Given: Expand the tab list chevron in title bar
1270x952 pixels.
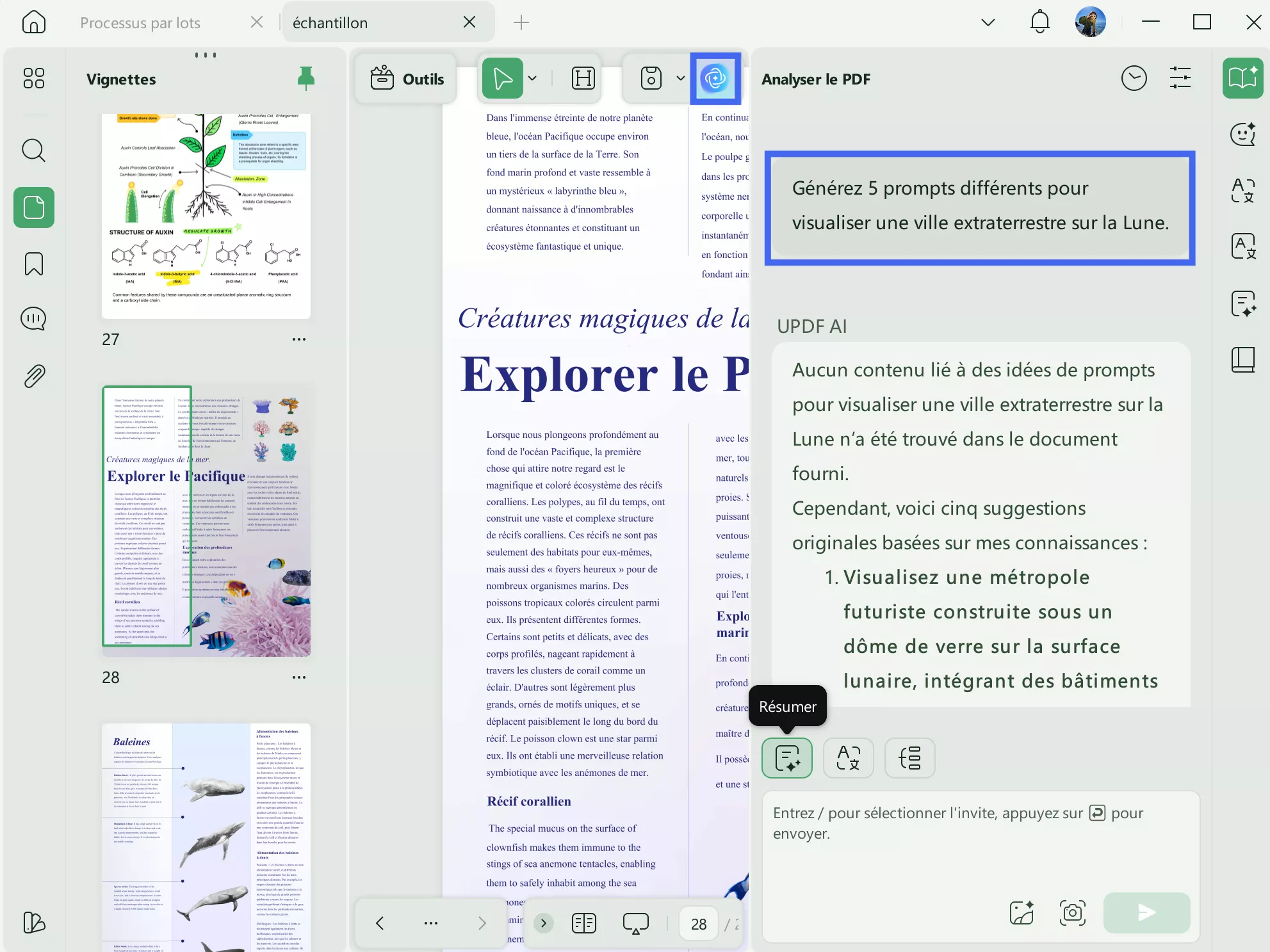Looking at the screenshot, I should 988,22.
